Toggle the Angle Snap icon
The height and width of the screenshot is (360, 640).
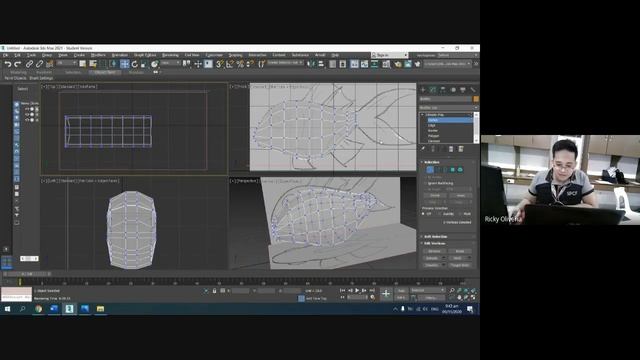click(230, 64)
